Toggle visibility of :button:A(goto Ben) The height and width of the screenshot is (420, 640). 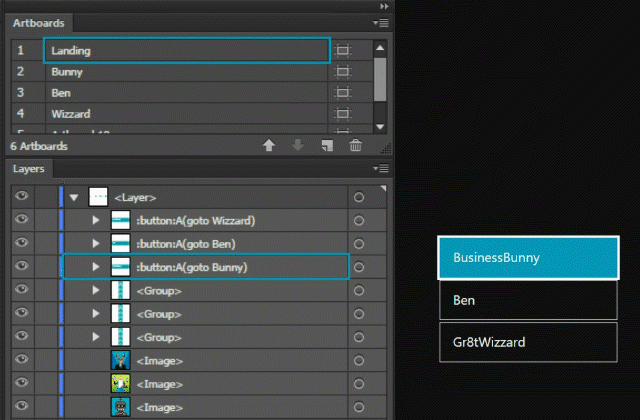click(x=20, y=243)
